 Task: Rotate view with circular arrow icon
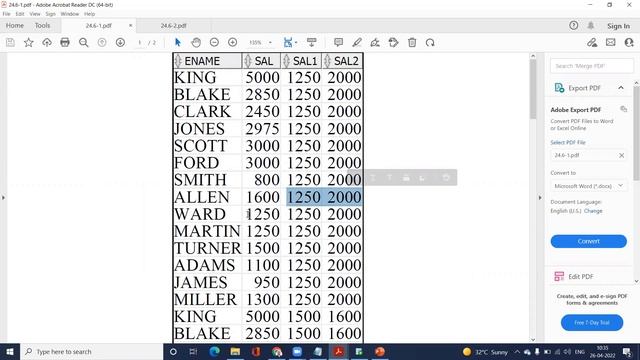(x=430, y=42)
